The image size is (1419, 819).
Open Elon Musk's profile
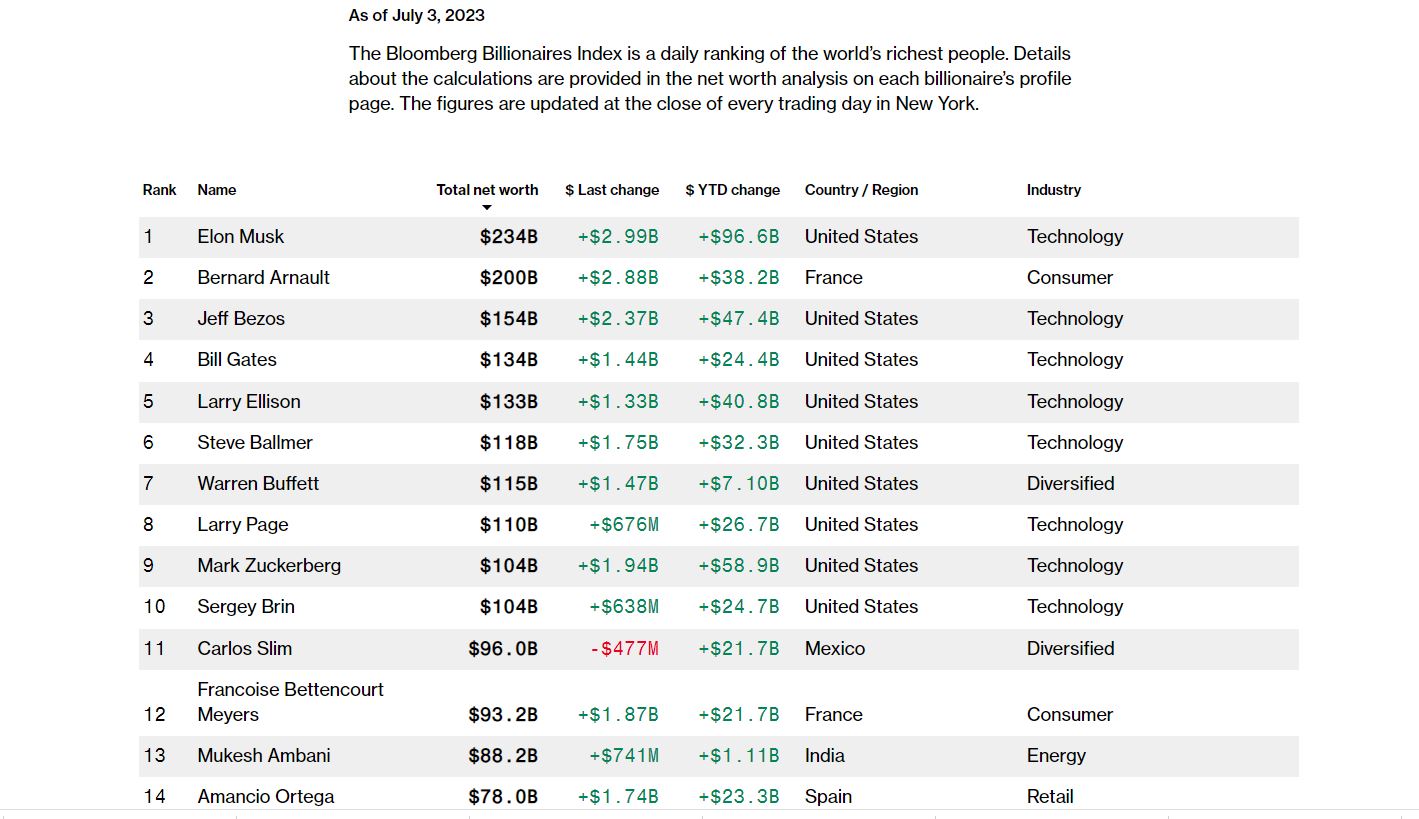tap(241, 237)
